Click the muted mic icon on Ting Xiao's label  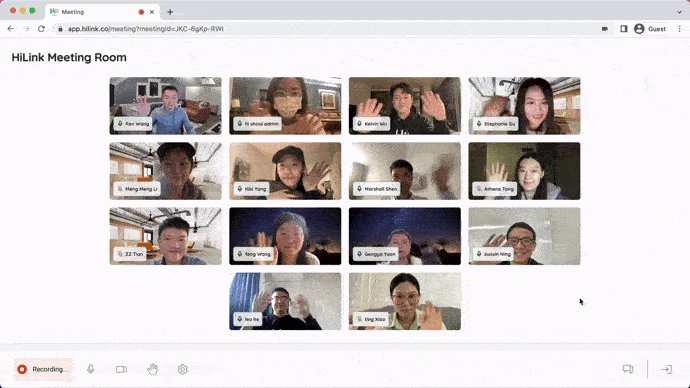[360, 319]
